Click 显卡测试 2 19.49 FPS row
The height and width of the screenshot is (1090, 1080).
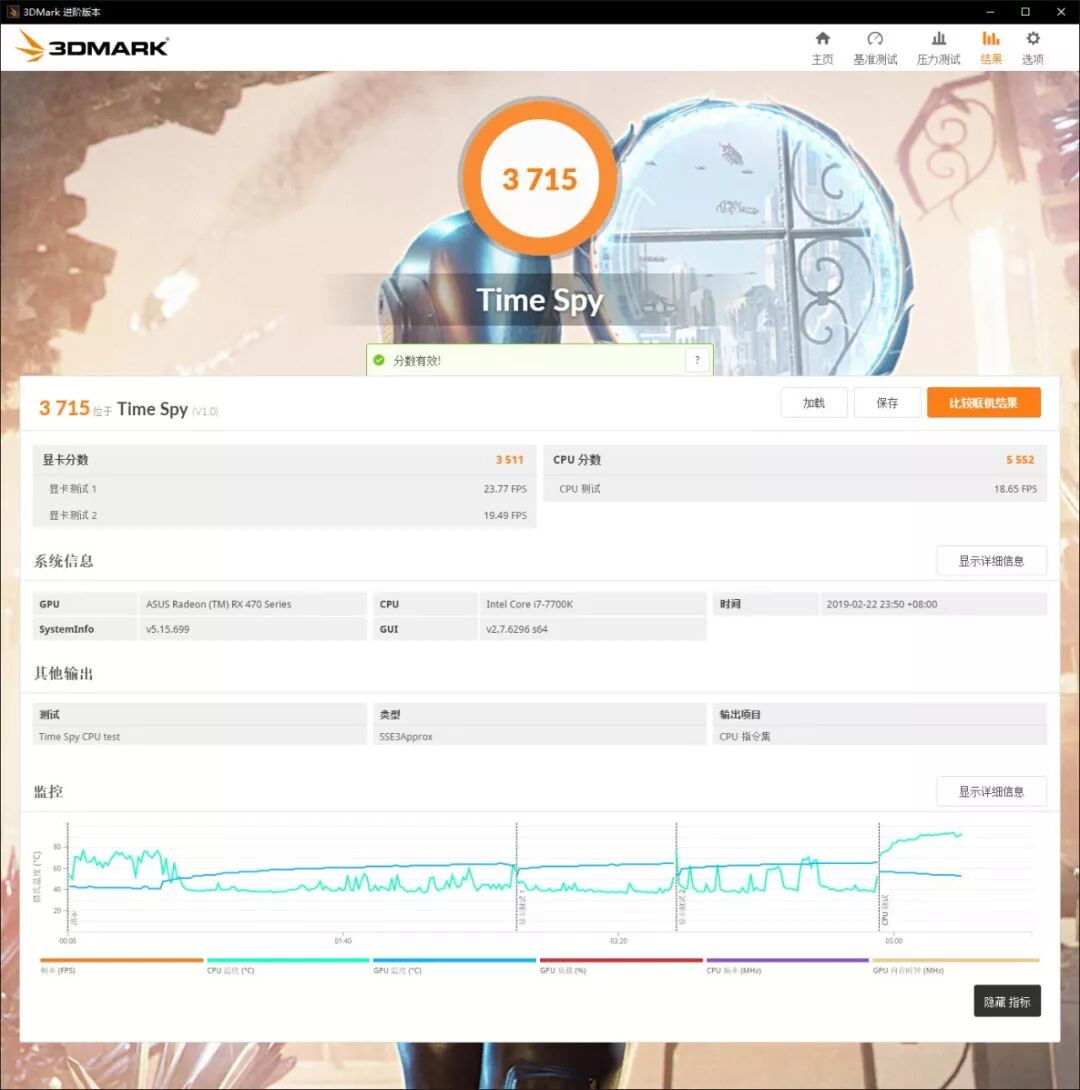click(x=284, y=515)
